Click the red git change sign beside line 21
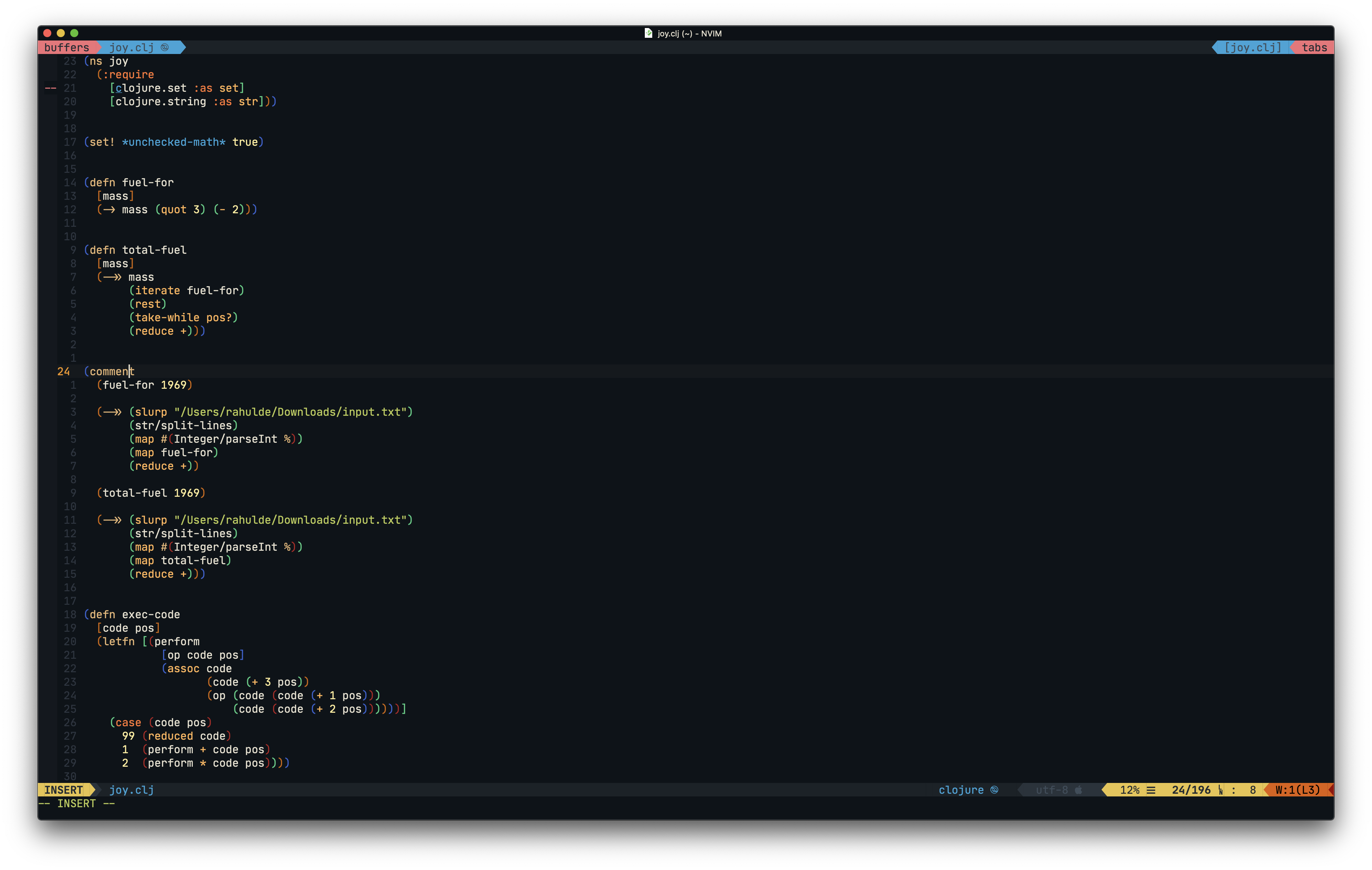 [51, 88]
